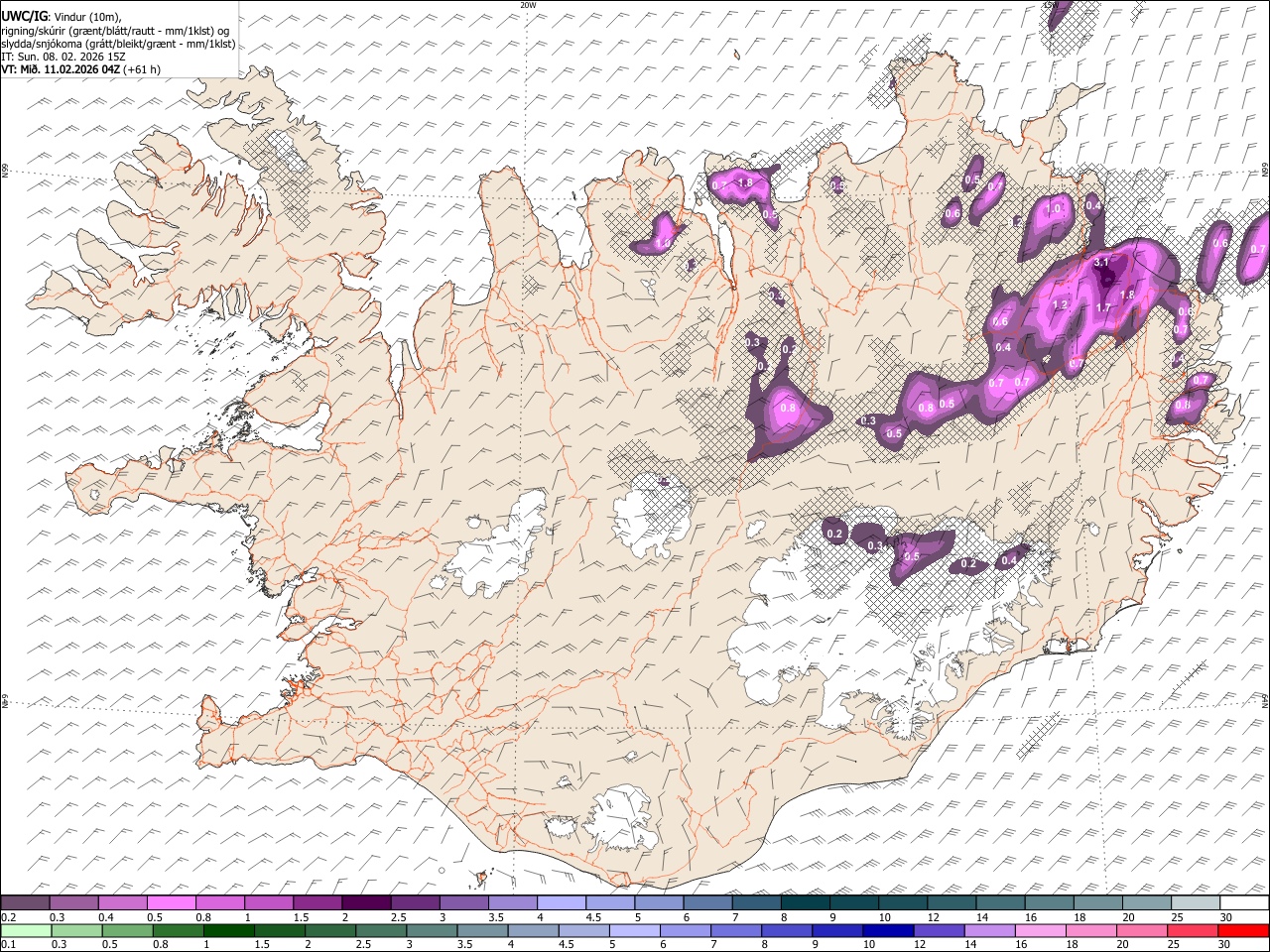Click the snow legend swatch between 1 and 1.5
Screen dimensions: 1270x952
268,903
